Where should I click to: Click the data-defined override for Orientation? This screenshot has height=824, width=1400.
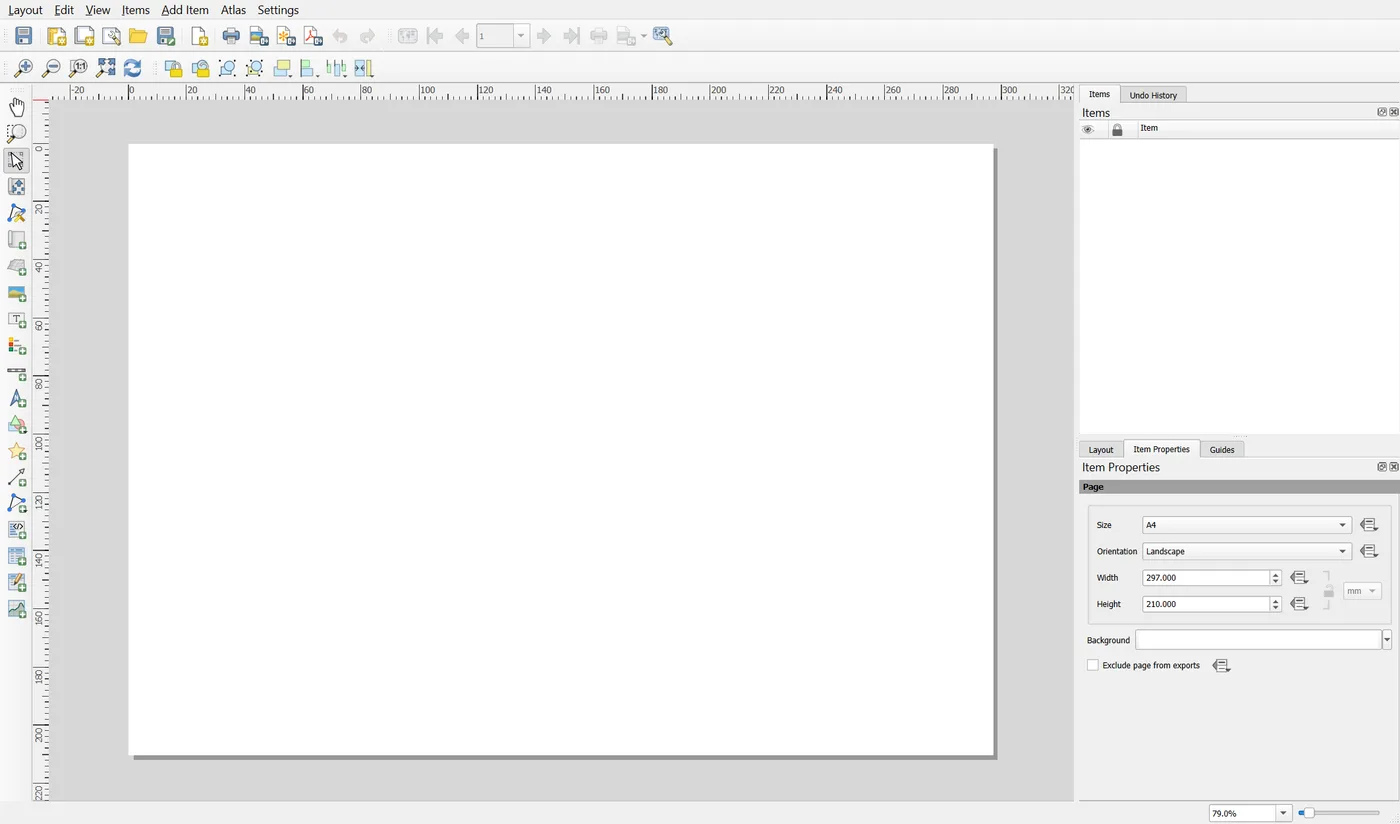tap(1369, 551)
